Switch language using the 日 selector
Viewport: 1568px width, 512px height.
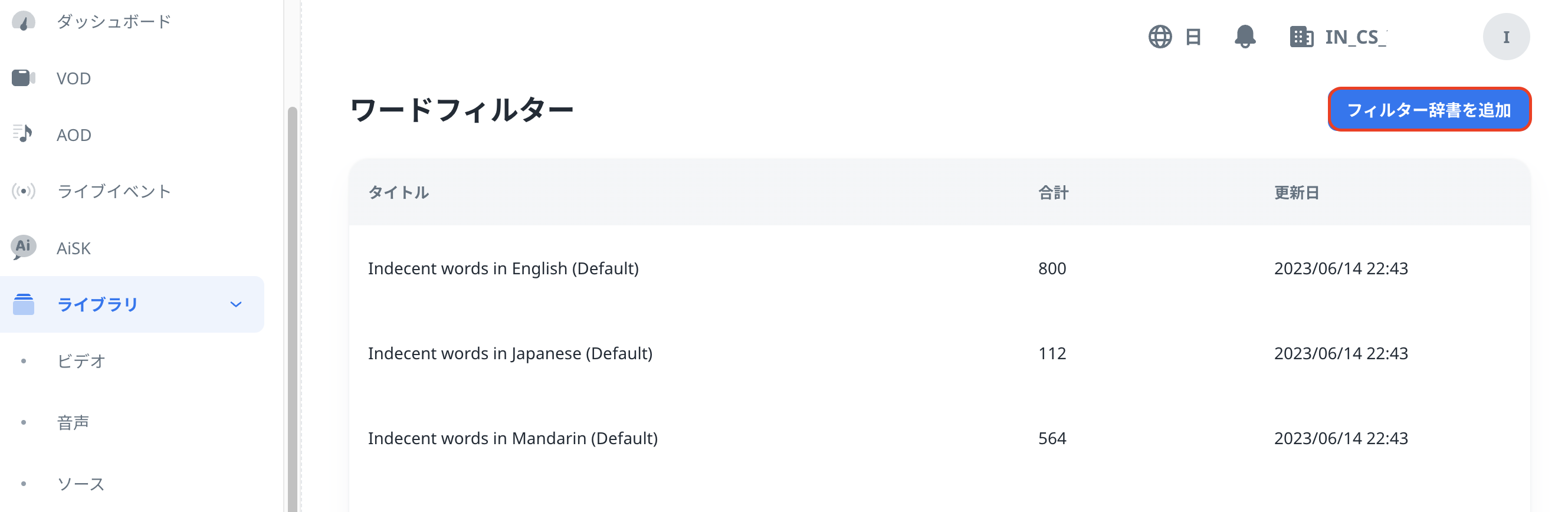click(1192, 37)
